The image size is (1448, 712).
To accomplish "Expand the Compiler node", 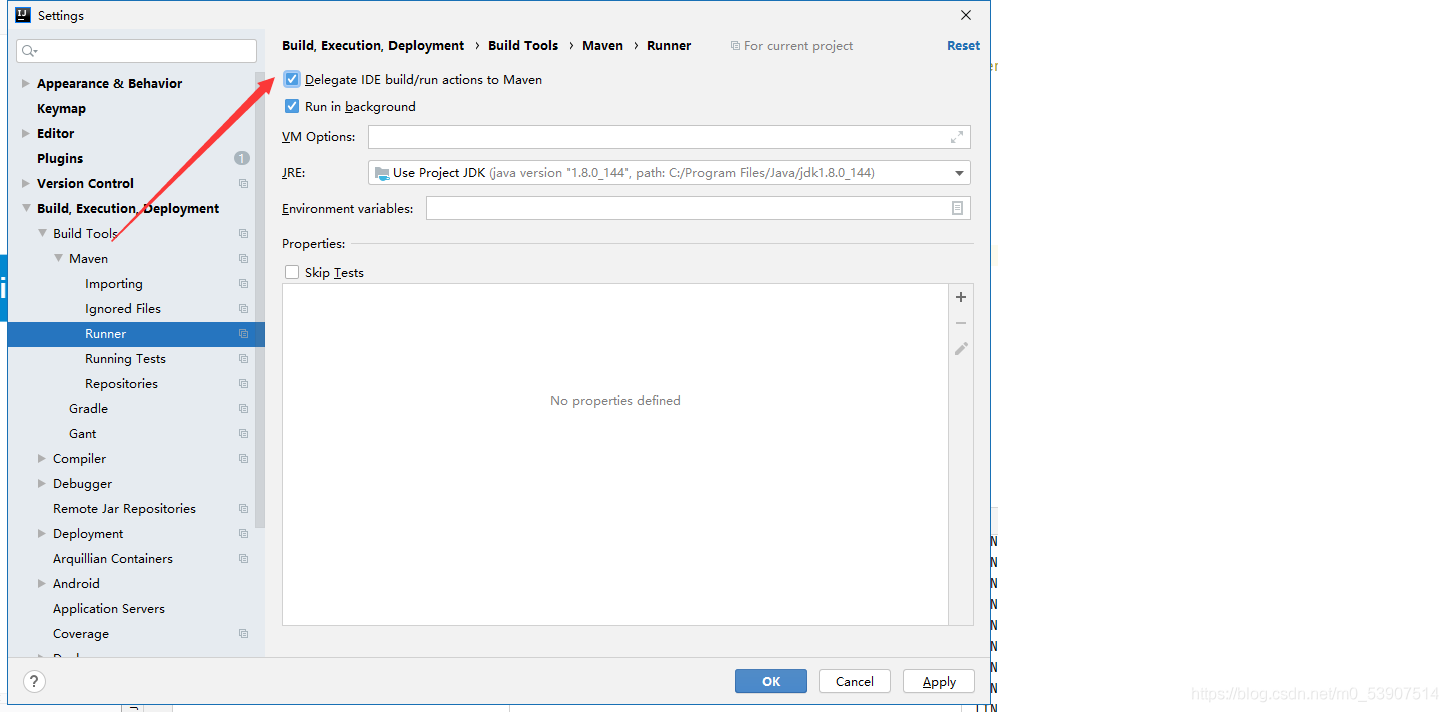I will tap(42, 459).
